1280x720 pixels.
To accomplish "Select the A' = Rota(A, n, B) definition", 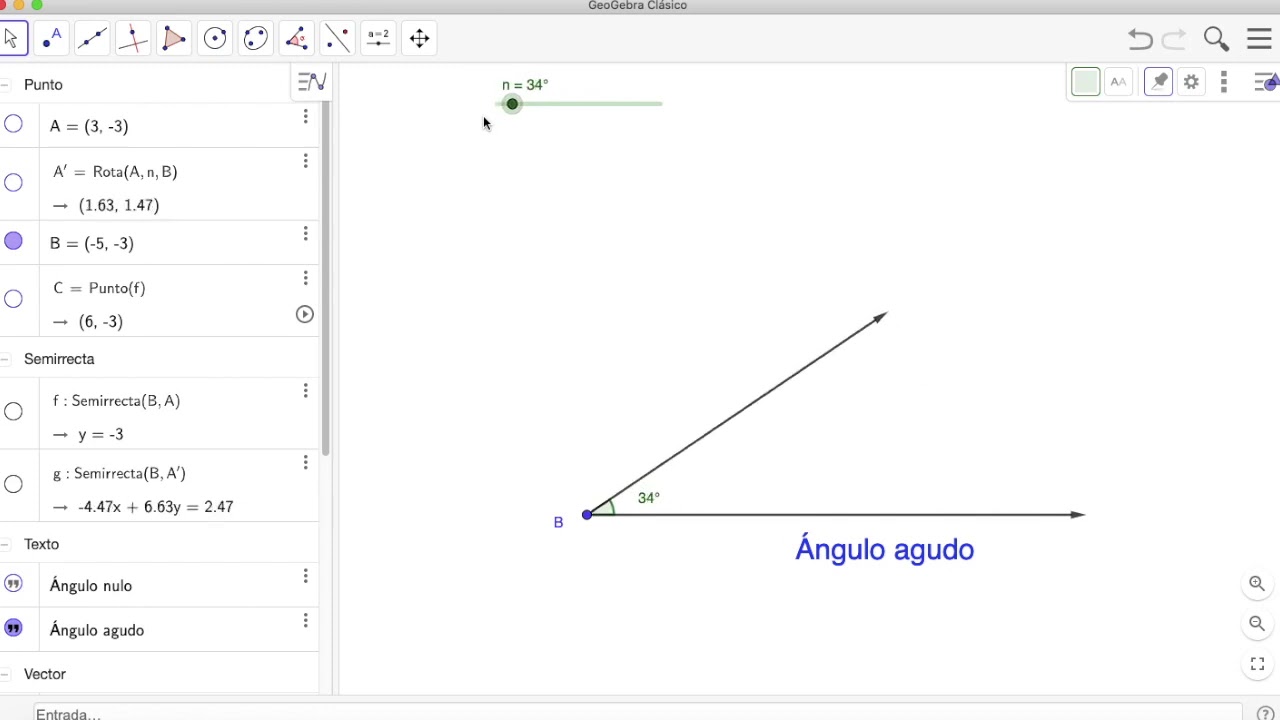I will [115, 172].
